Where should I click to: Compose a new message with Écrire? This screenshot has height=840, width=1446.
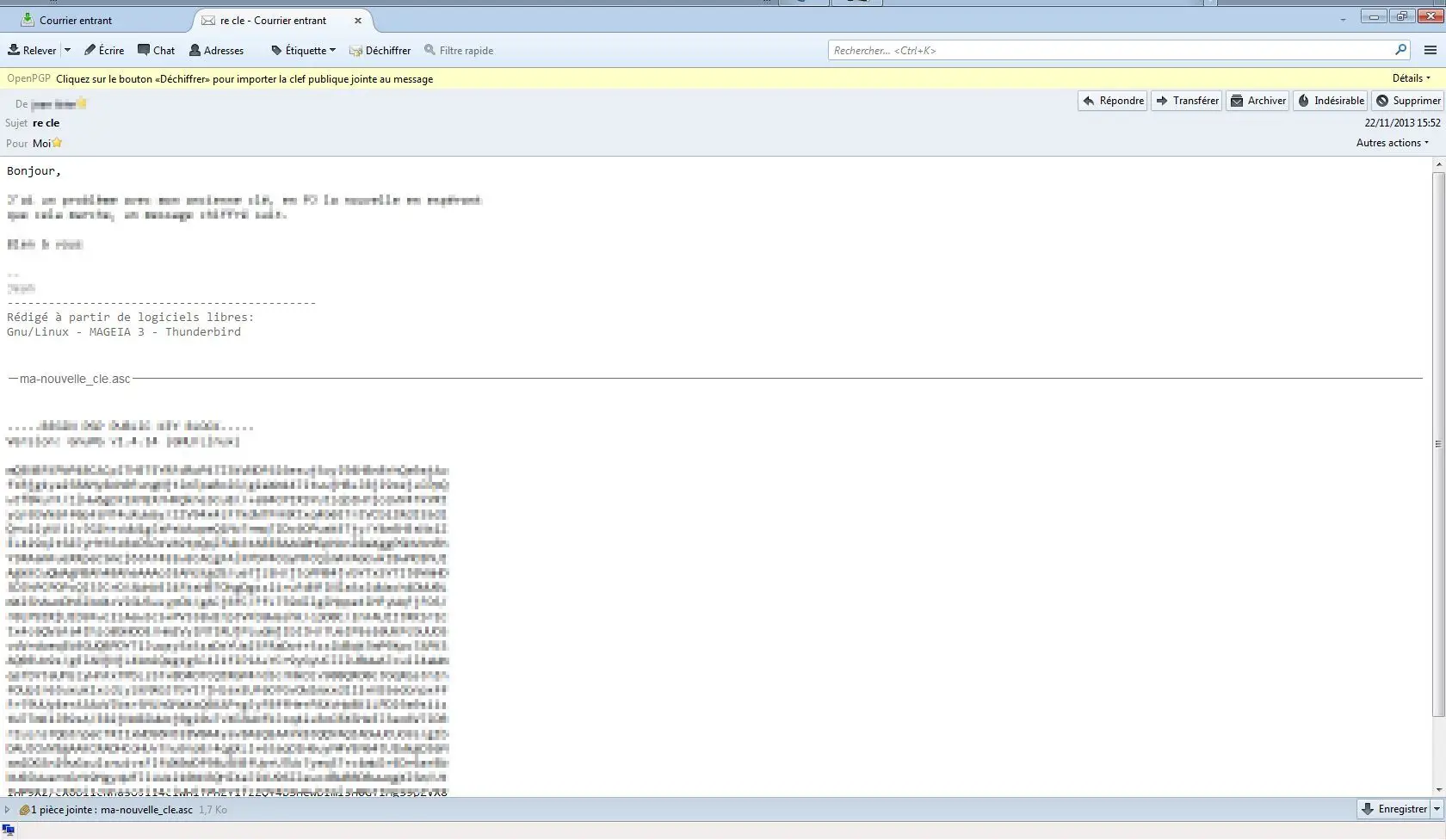point(104,50)
